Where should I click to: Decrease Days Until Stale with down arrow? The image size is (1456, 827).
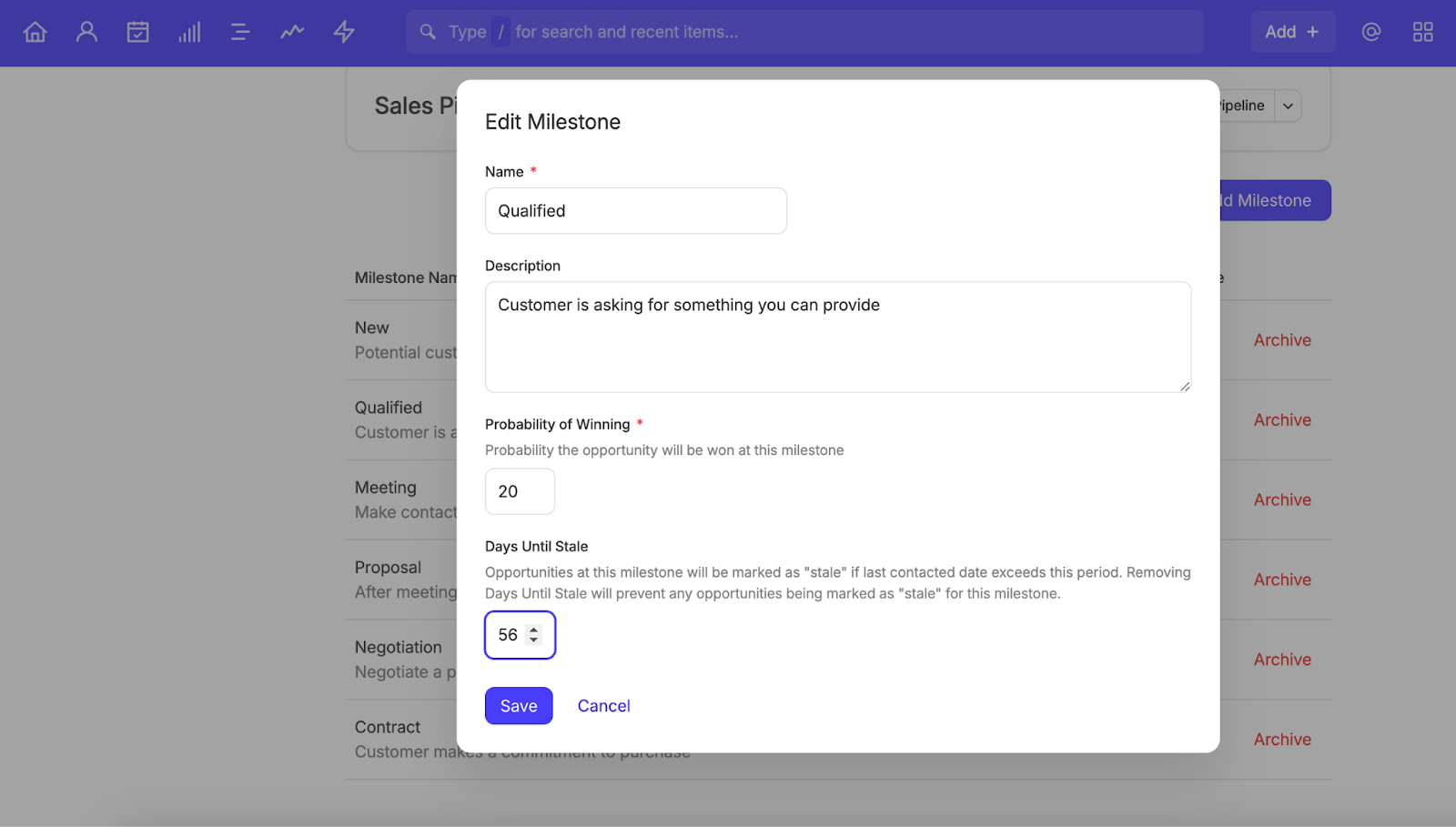click(x=534, y=640)
